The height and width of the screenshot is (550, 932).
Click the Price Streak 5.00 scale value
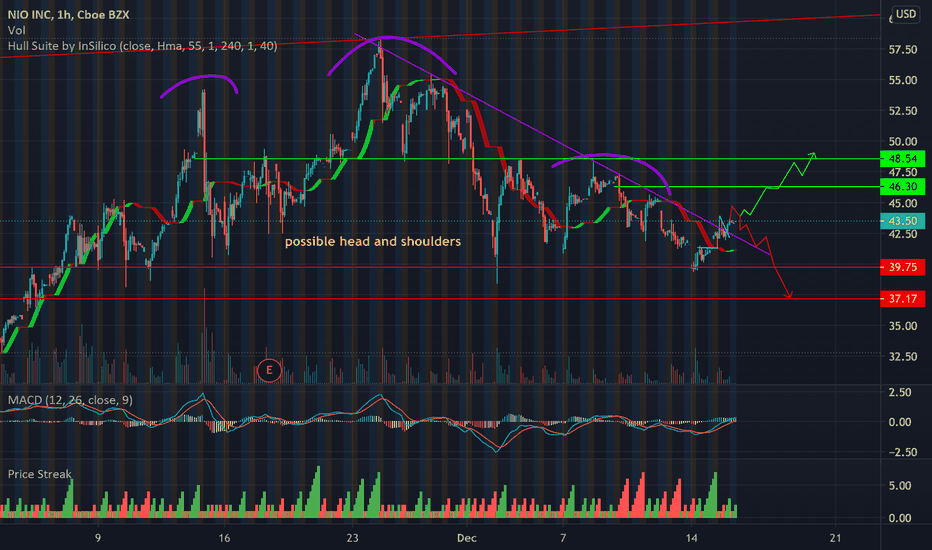900,486
